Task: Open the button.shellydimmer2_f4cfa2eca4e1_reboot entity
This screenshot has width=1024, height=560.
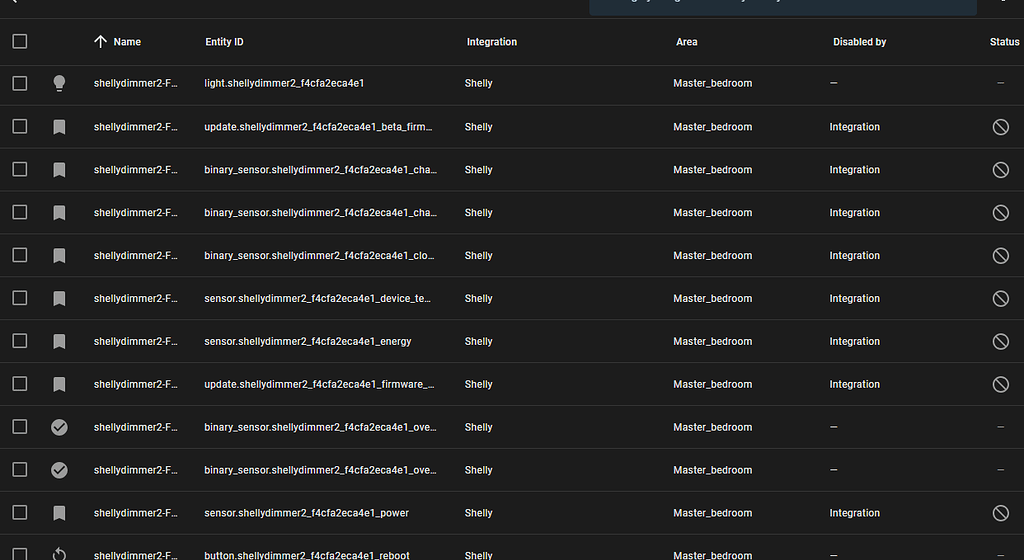Action: click(307, 555)
